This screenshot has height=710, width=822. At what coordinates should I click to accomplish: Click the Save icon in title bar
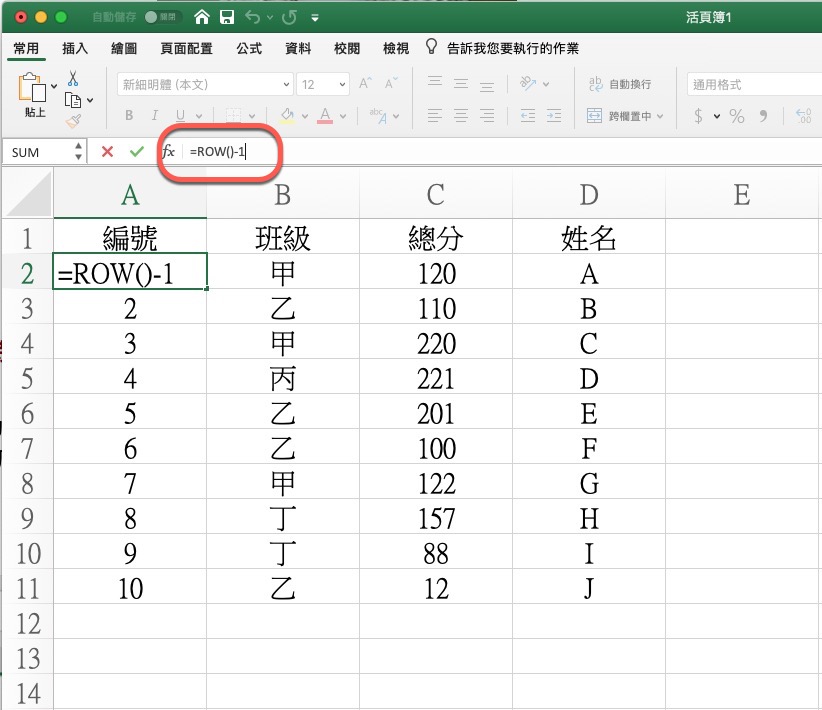click(x=227, y=17)
